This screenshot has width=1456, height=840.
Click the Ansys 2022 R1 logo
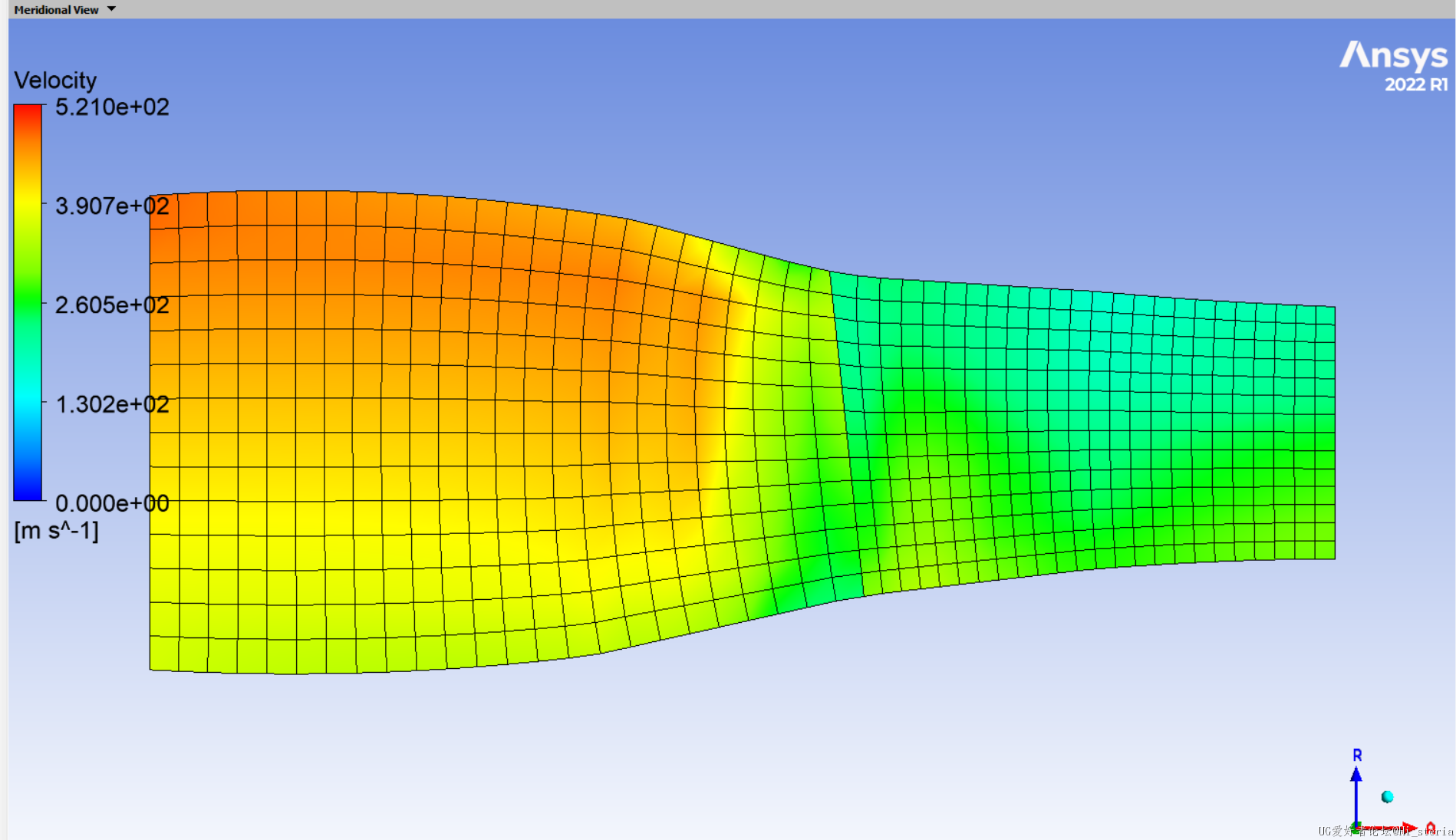1394,67
